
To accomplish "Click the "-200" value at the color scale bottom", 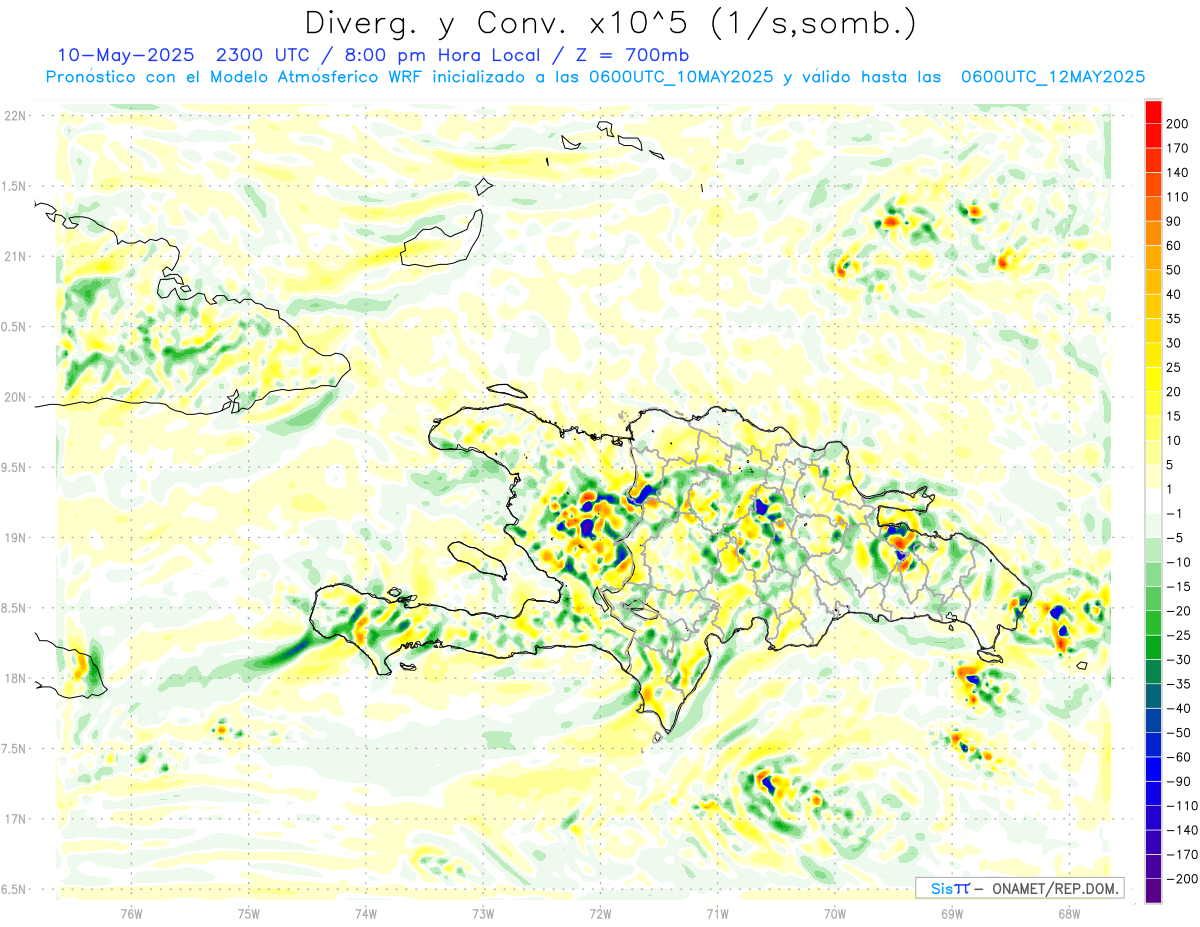I will point(1180,879).
